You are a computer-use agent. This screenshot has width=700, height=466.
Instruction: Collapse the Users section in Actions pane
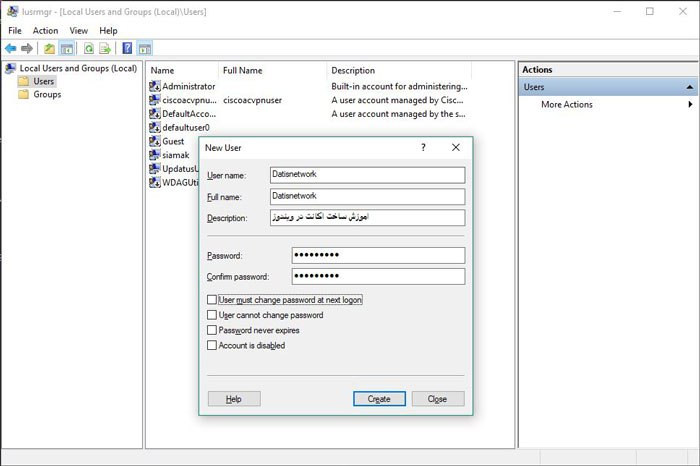pos(688,88)
